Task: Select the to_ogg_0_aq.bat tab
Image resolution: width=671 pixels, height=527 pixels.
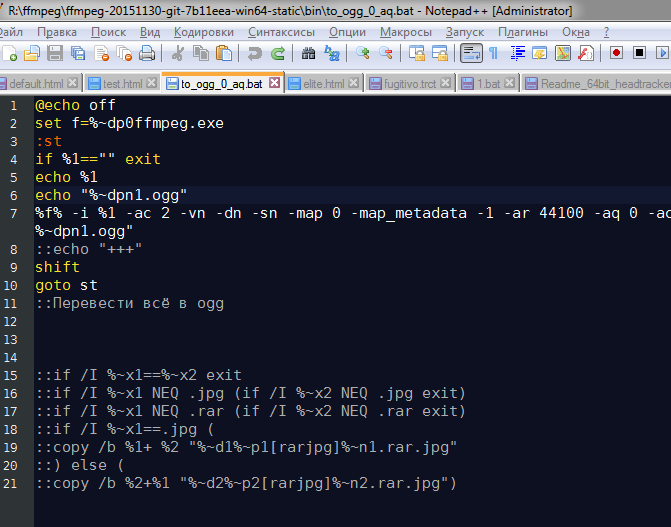Action: point(221,83)
